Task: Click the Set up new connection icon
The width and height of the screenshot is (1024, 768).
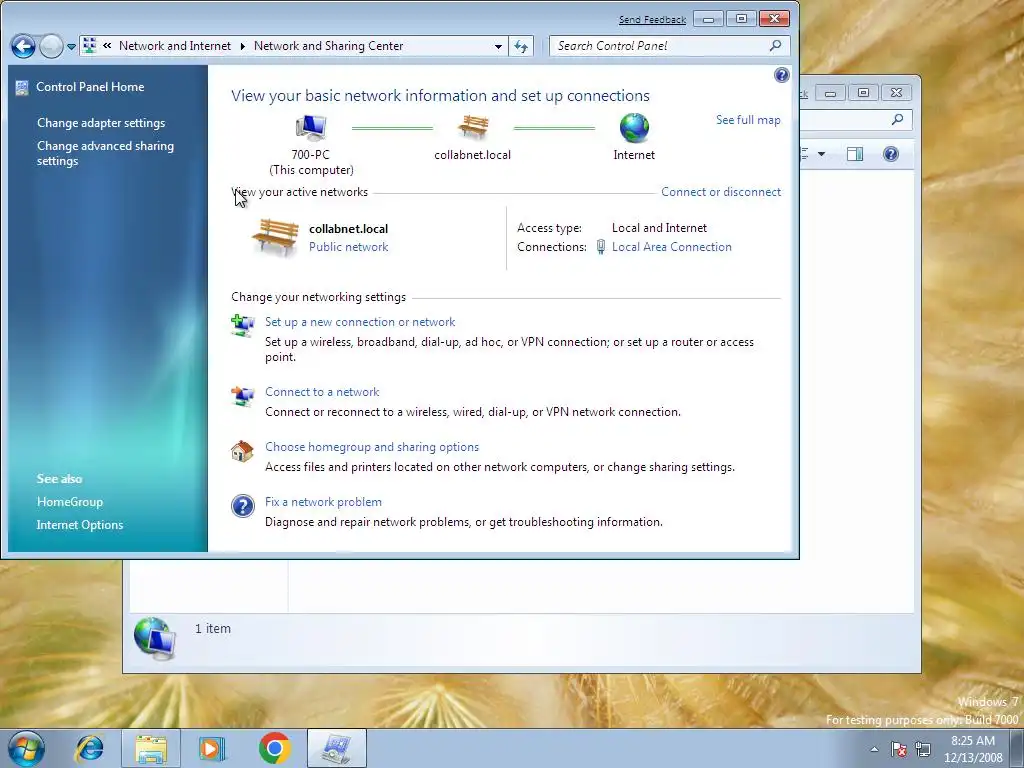Action: (x=242, y=325)
